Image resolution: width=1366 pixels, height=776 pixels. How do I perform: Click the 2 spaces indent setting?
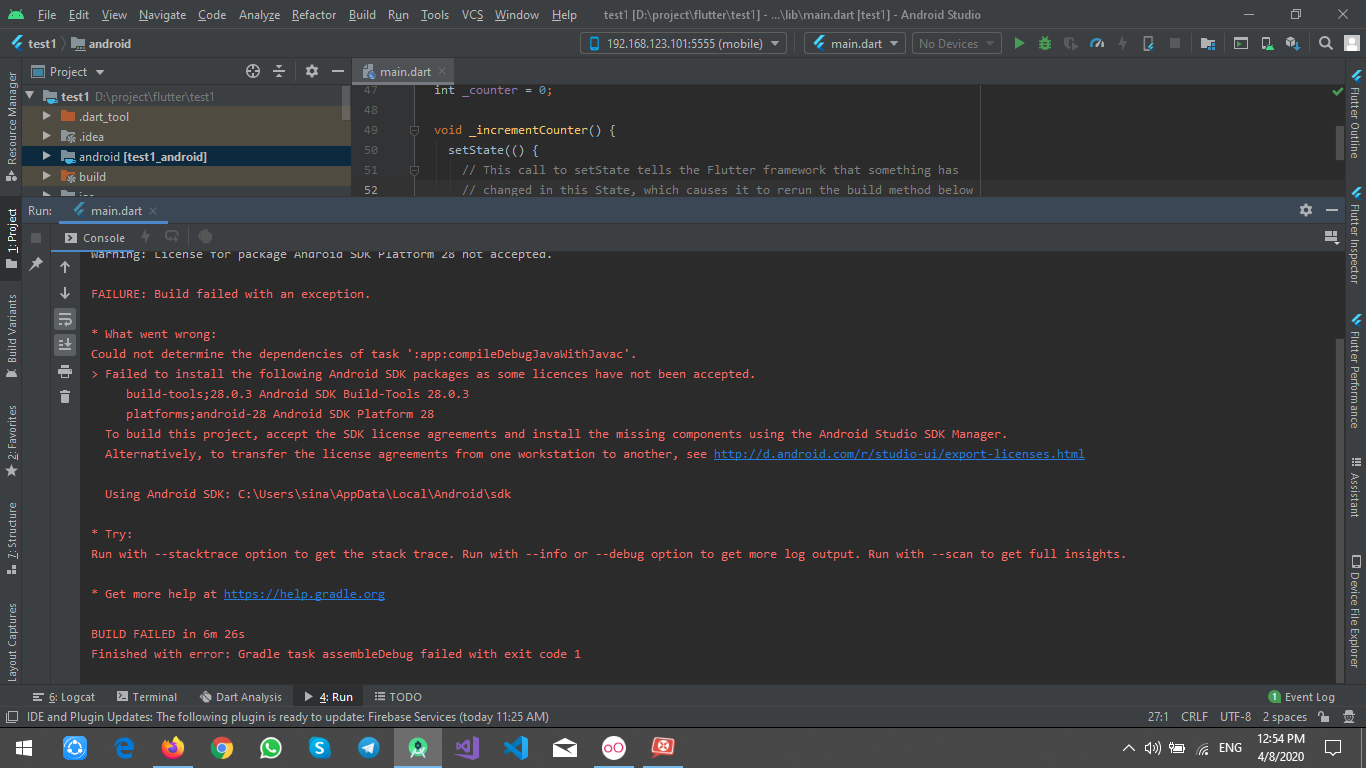pyautogui.click(x=1284, y=717)
